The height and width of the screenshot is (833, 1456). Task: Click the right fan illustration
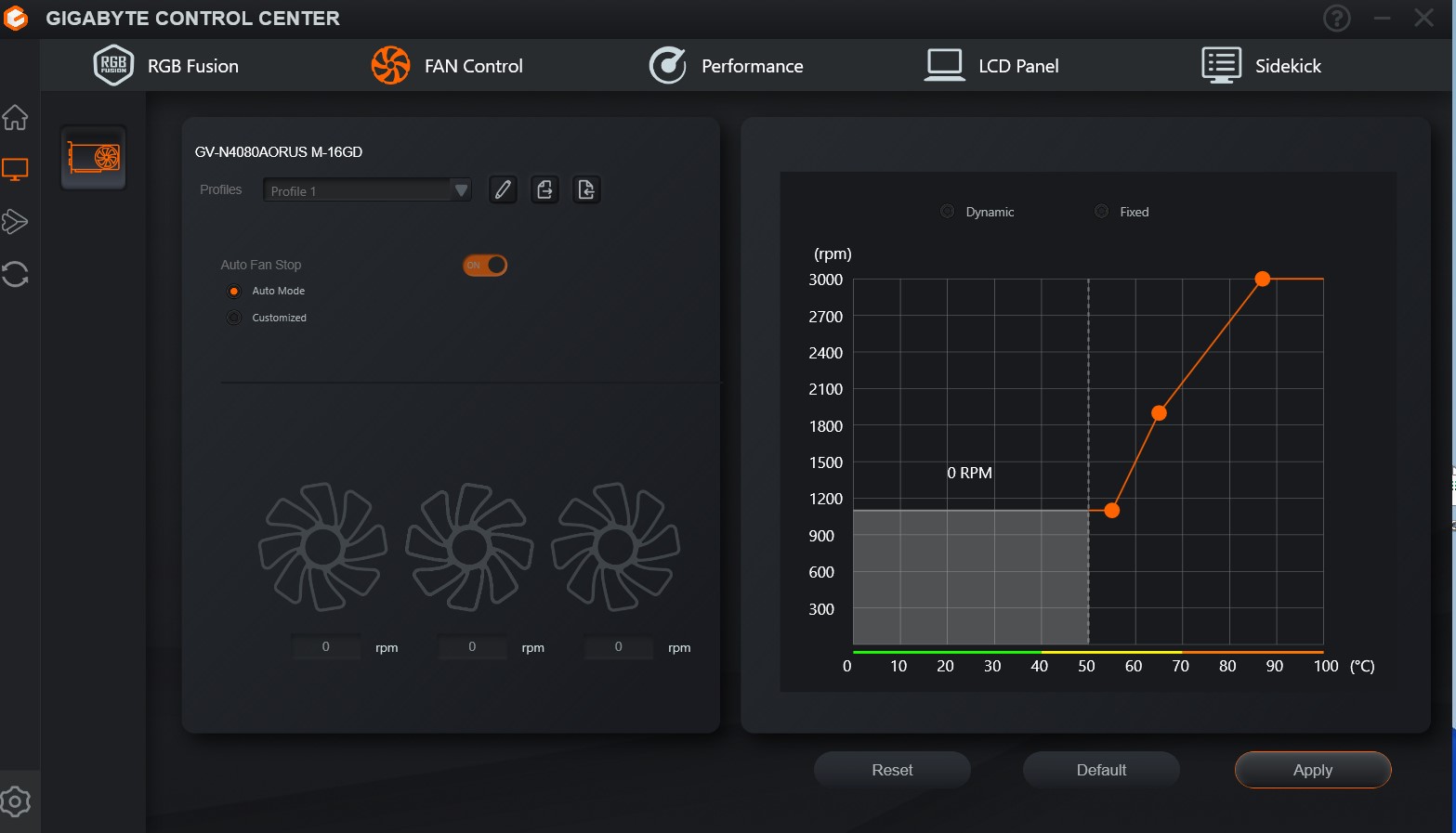[x=616, y=547]
